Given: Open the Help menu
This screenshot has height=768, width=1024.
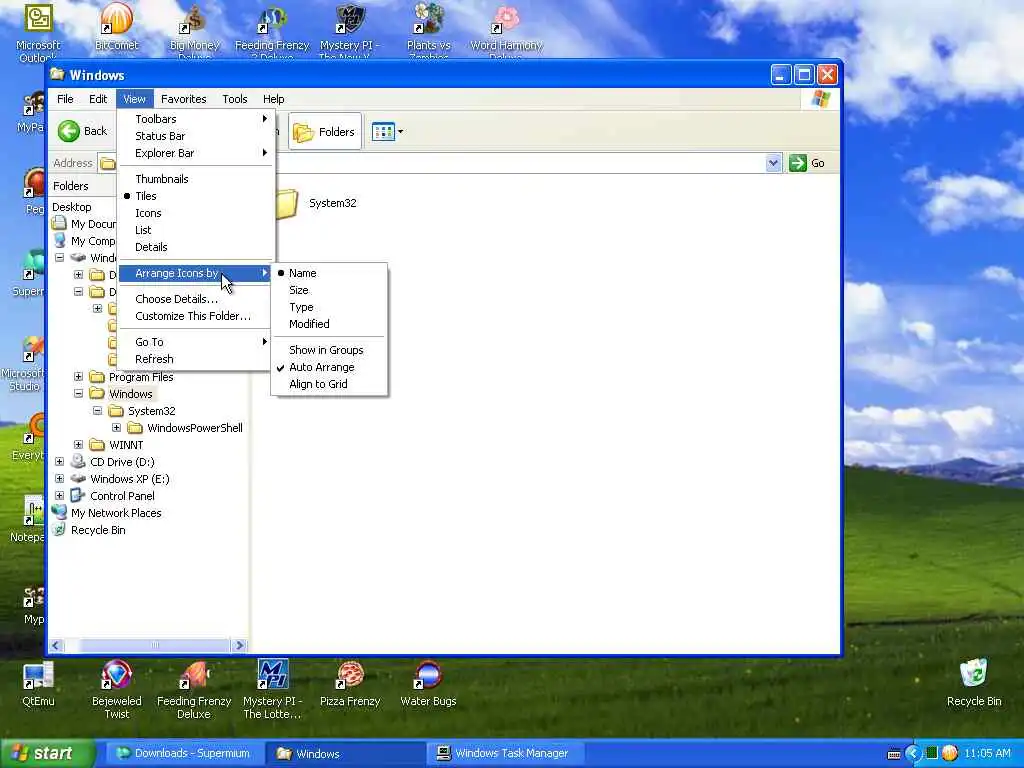Looking at the screenshot, I should pos(274,99).
